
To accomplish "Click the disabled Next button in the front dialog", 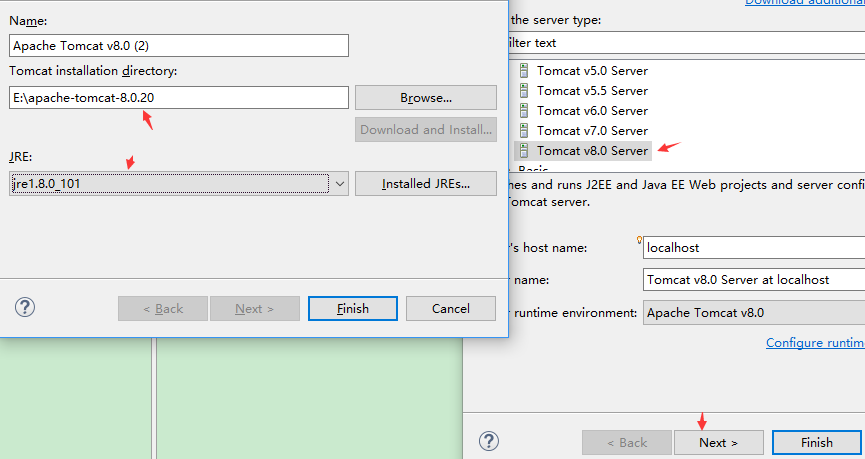I will click(255, 308).
